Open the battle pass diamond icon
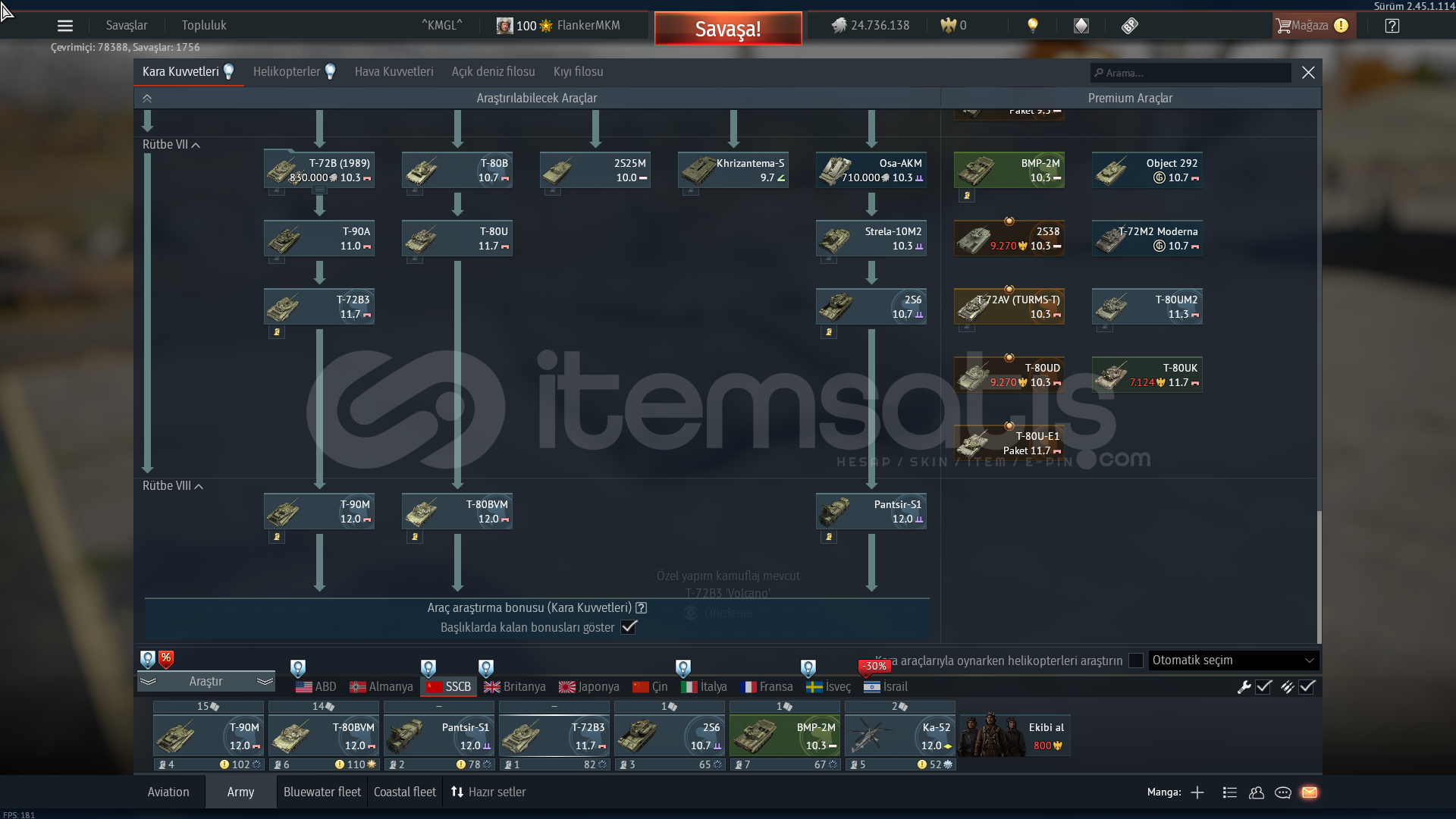The width and height of the screenshot is (1456, 819). 1081,26
